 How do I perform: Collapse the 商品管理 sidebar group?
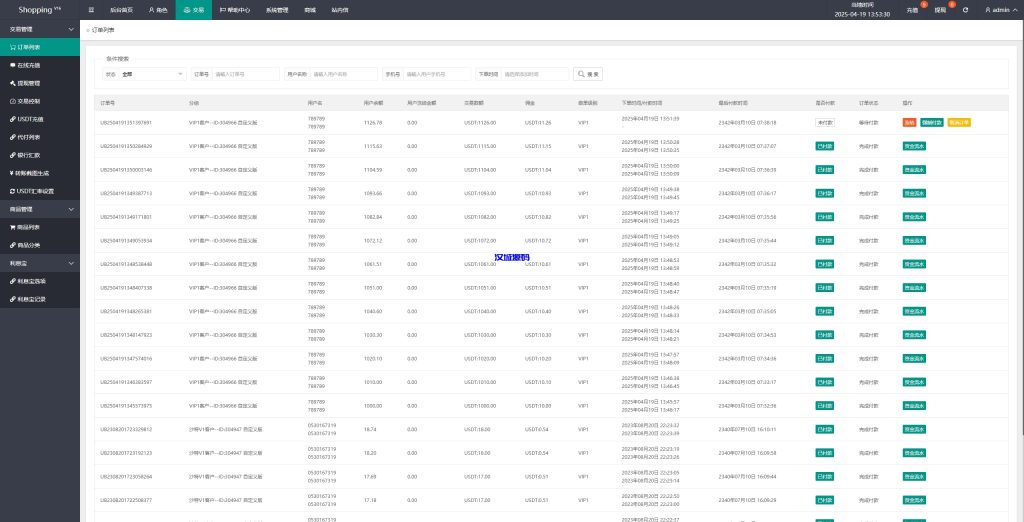click(70, 209)
